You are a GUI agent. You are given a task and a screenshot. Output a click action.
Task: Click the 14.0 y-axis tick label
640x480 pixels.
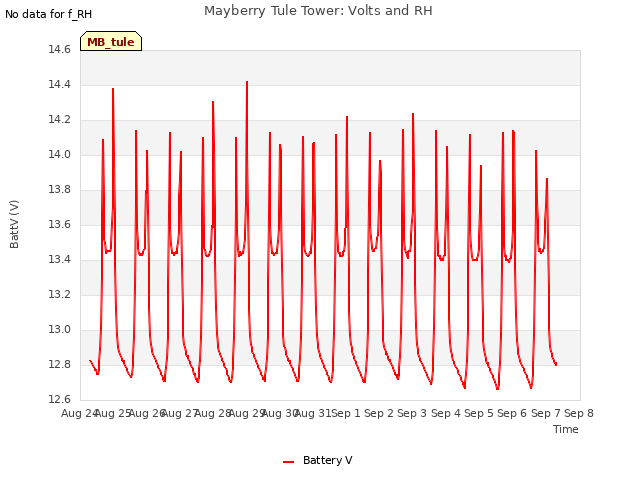tap(60, 154)
